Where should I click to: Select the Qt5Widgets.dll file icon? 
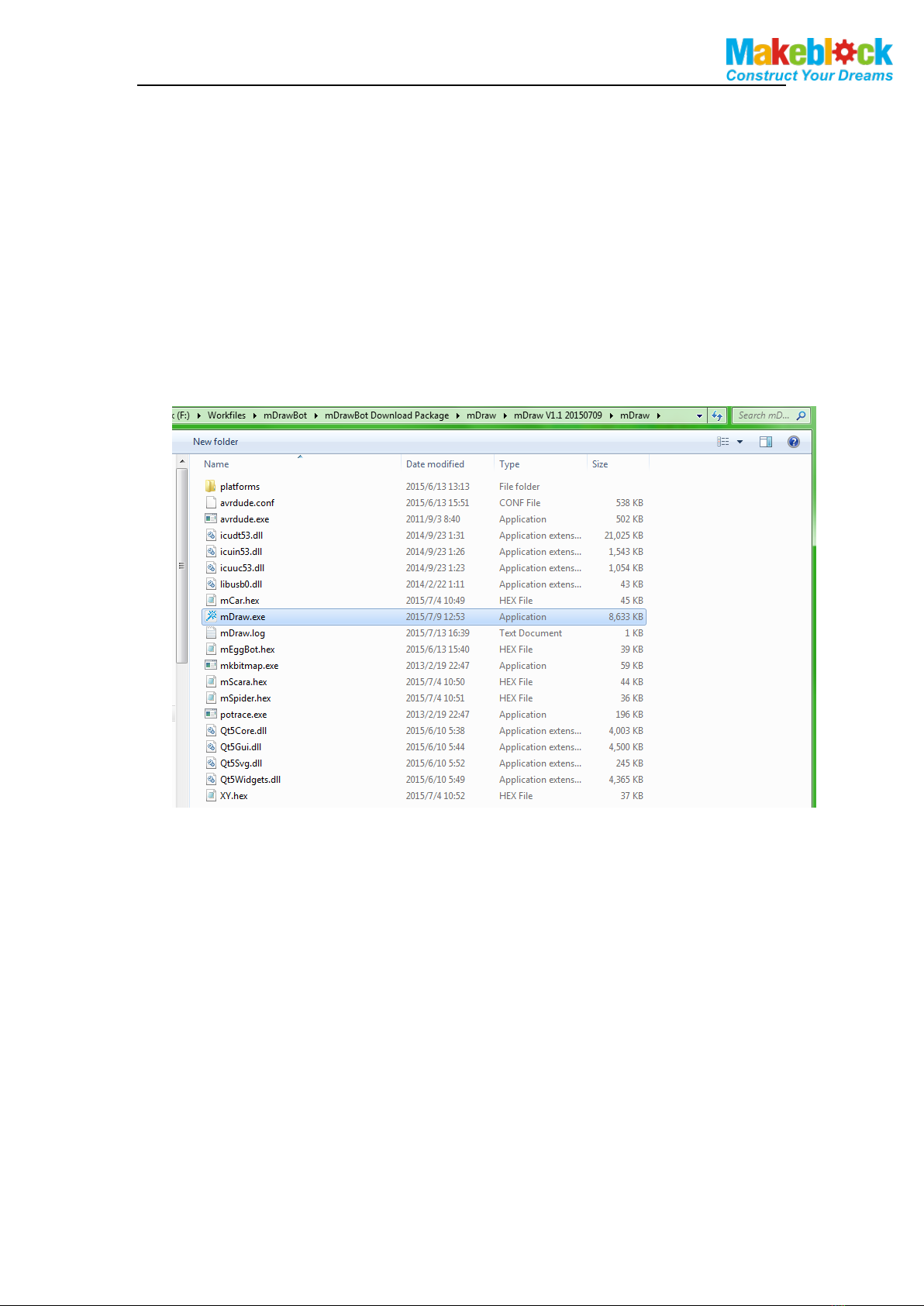(210, 779)
